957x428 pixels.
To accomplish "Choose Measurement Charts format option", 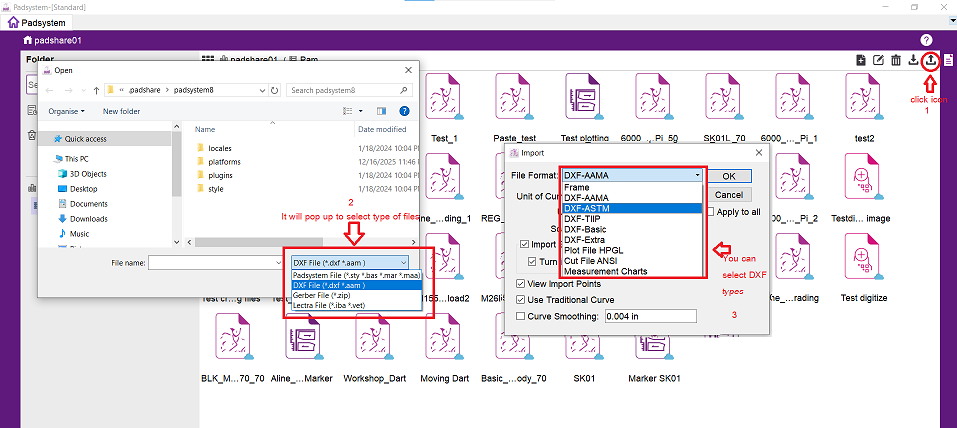I will coord(632,271).
